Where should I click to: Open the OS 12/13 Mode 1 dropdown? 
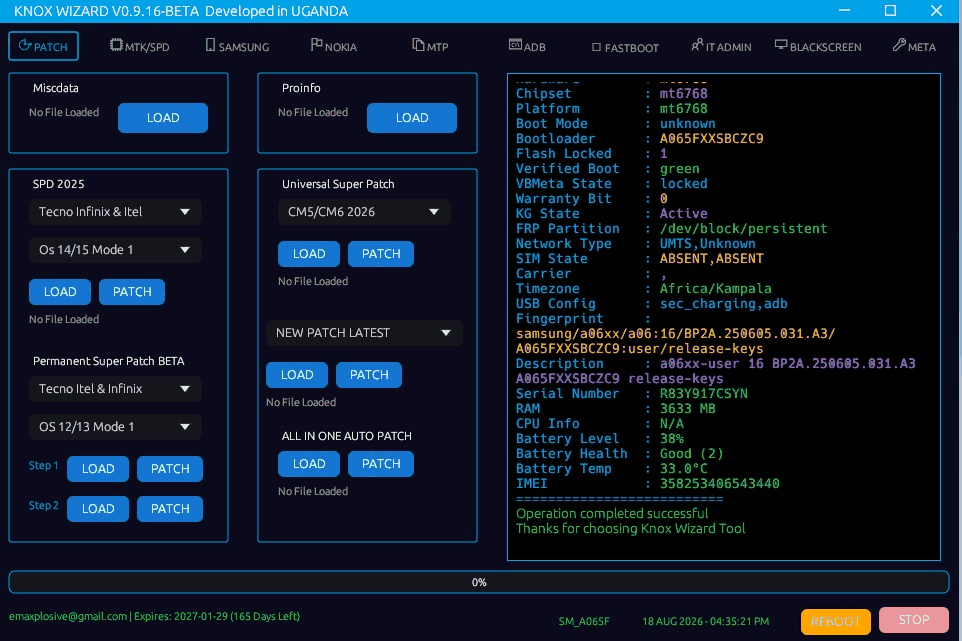115,427
